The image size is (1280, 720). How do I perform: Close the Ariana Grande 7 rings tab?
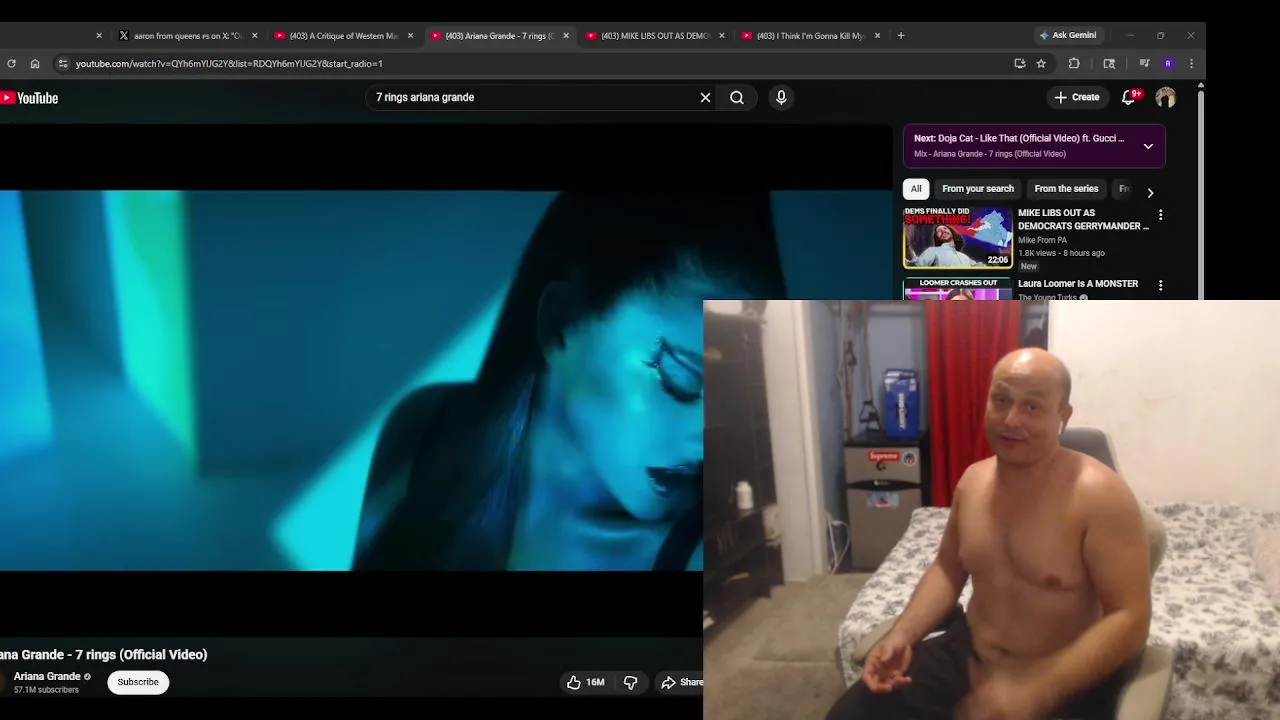[566, 35]
